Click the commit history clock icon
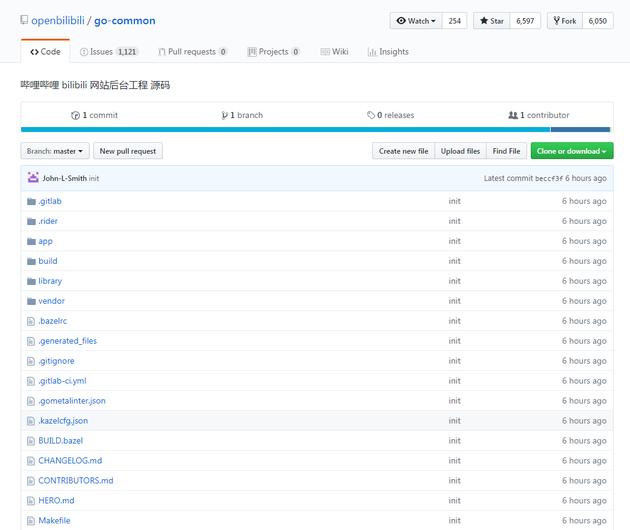The height and width of the screenshot is (530, 630). coord(75,115)
